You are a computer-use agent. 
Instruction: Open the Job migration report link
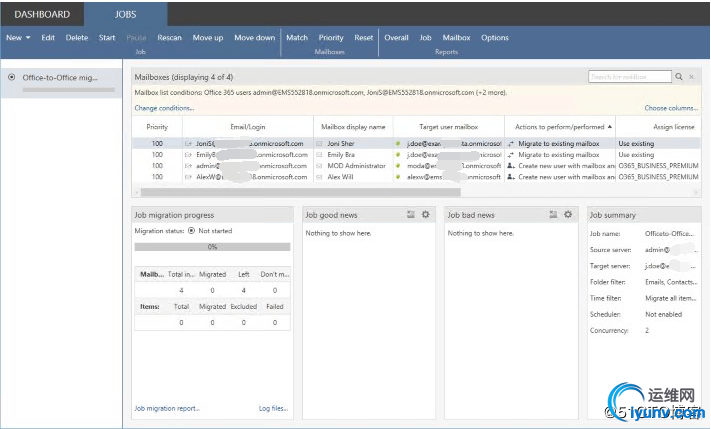[167, 409]
